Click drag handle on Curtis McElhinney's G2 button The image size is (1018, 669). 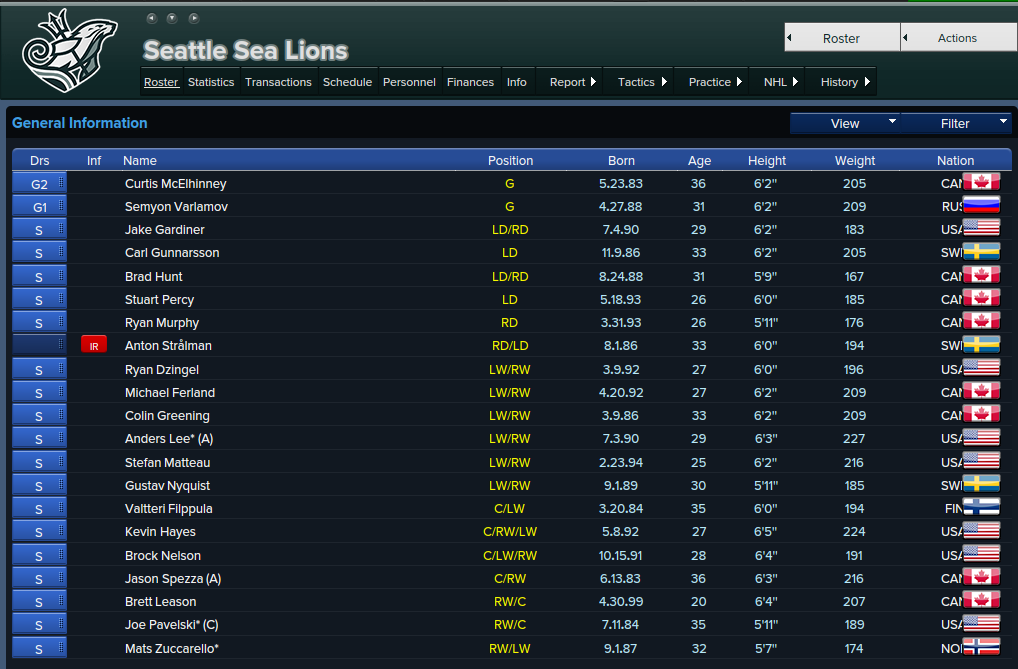coord(61,183)
